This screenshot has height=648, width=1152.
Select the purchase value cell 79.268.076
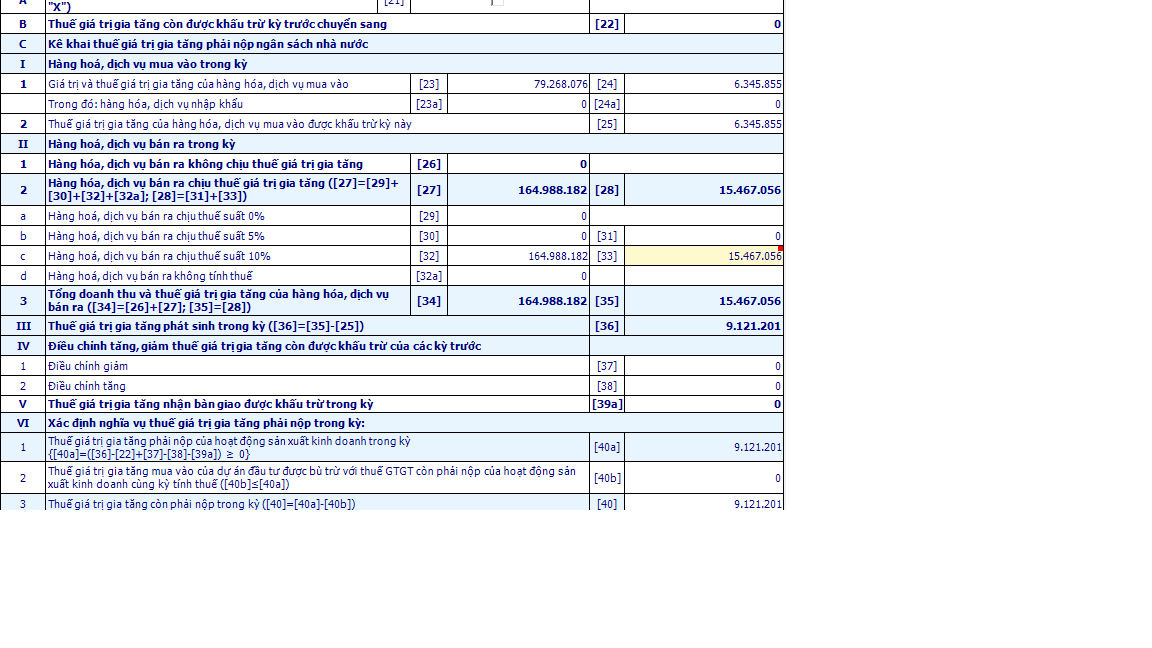[518, 84]
